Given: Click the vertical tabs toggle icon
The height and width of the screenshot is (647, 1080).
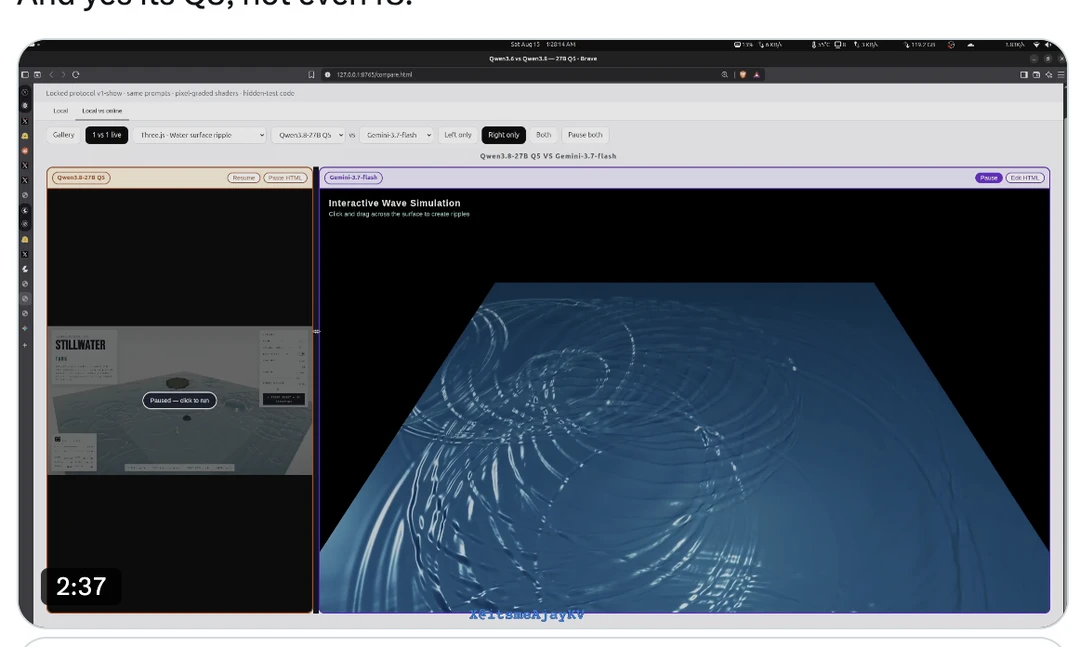Looking at the screenshot, I should click(x=37, y=74).
